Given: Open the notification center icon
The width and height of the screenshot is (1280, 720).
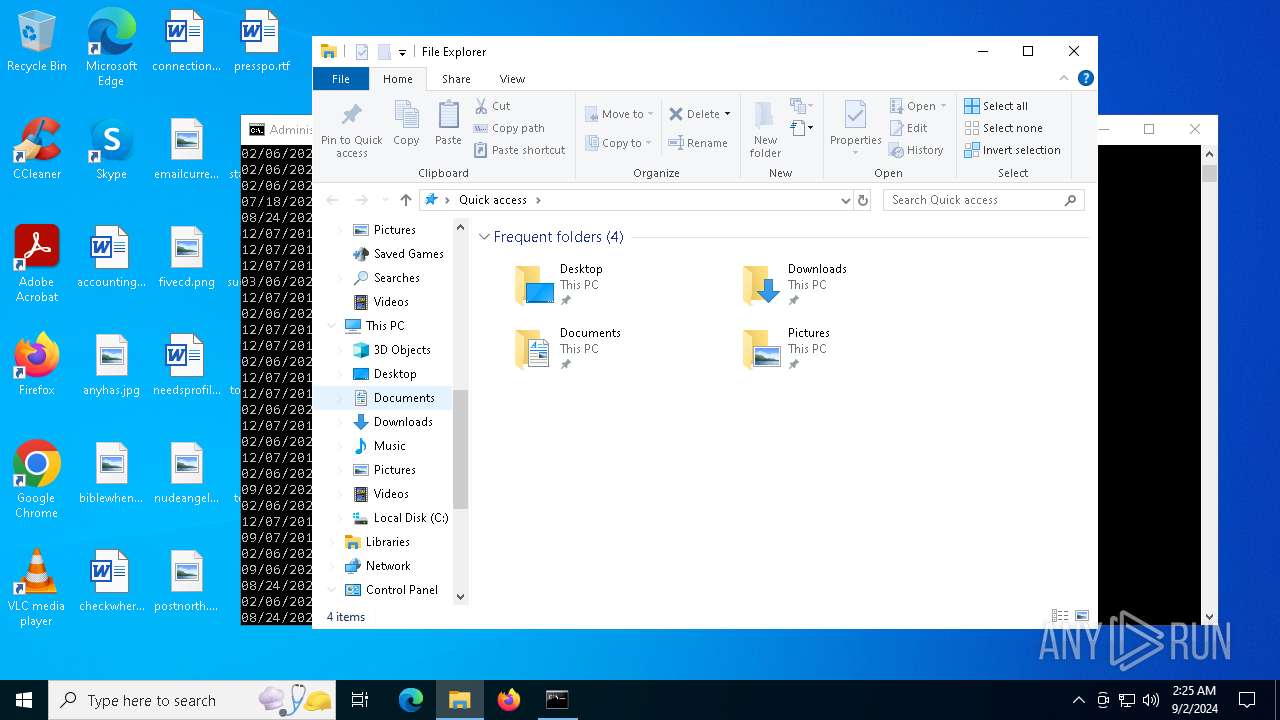Looking at the screenshot, I should coord(1247,700).
